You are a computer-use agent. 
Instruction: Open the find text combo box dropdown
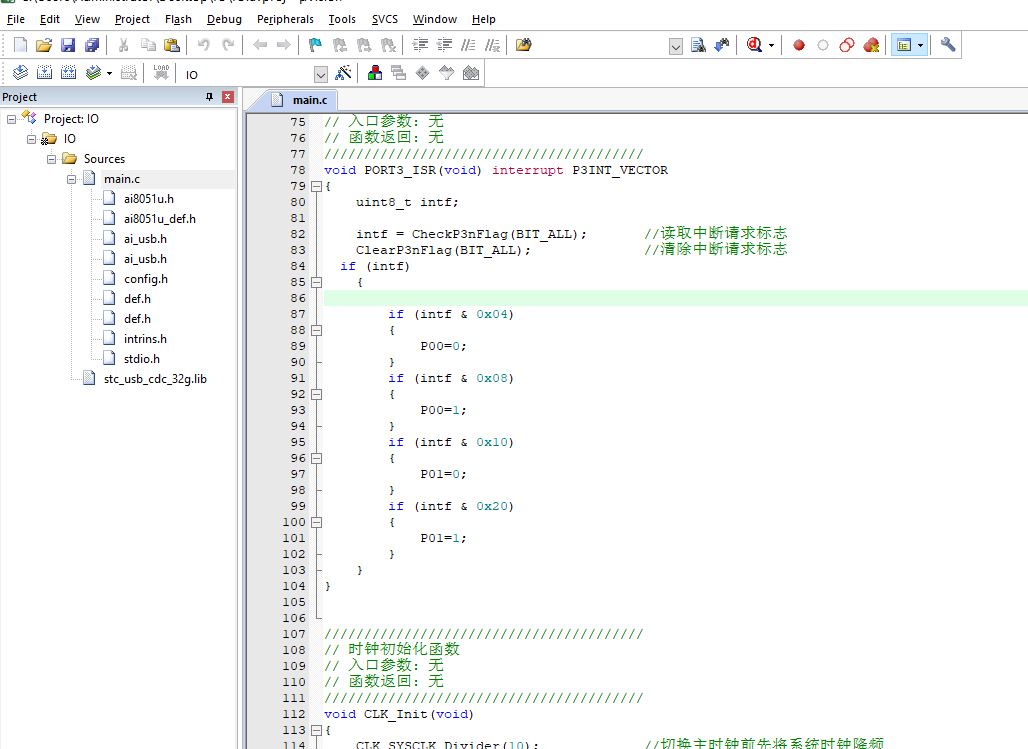point(675,47)
